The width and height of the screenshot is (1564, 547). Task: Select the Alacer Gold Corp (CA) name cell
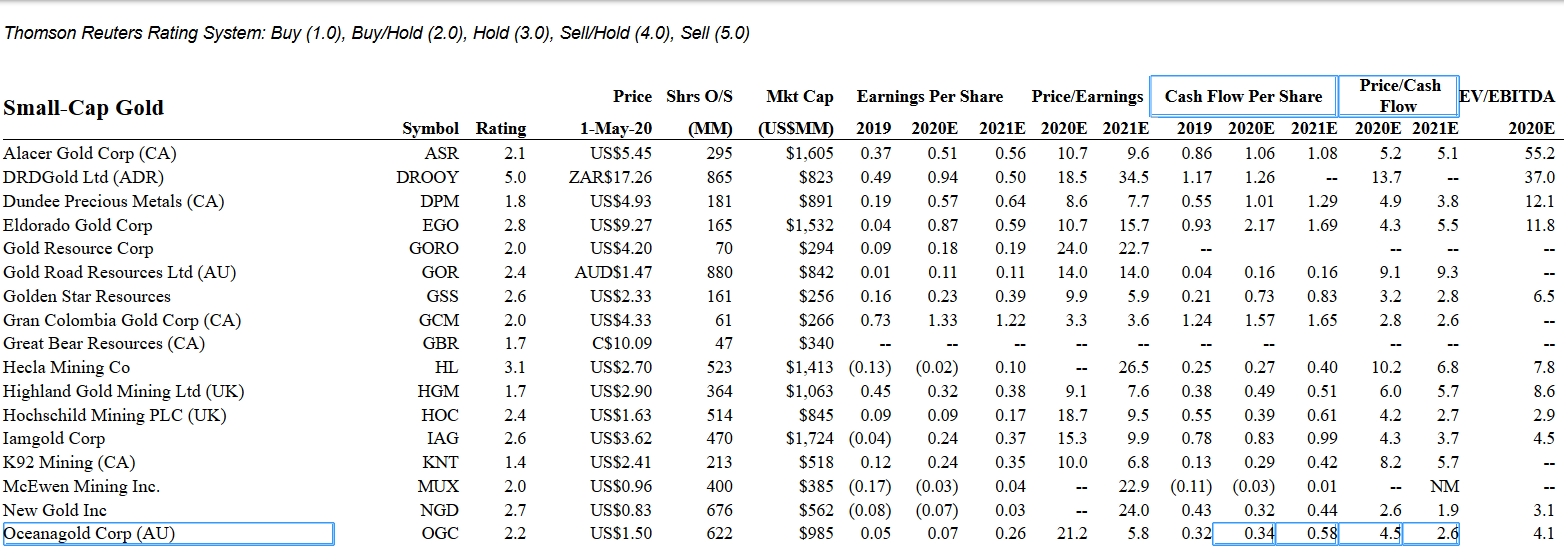click(x=89, y=153)
